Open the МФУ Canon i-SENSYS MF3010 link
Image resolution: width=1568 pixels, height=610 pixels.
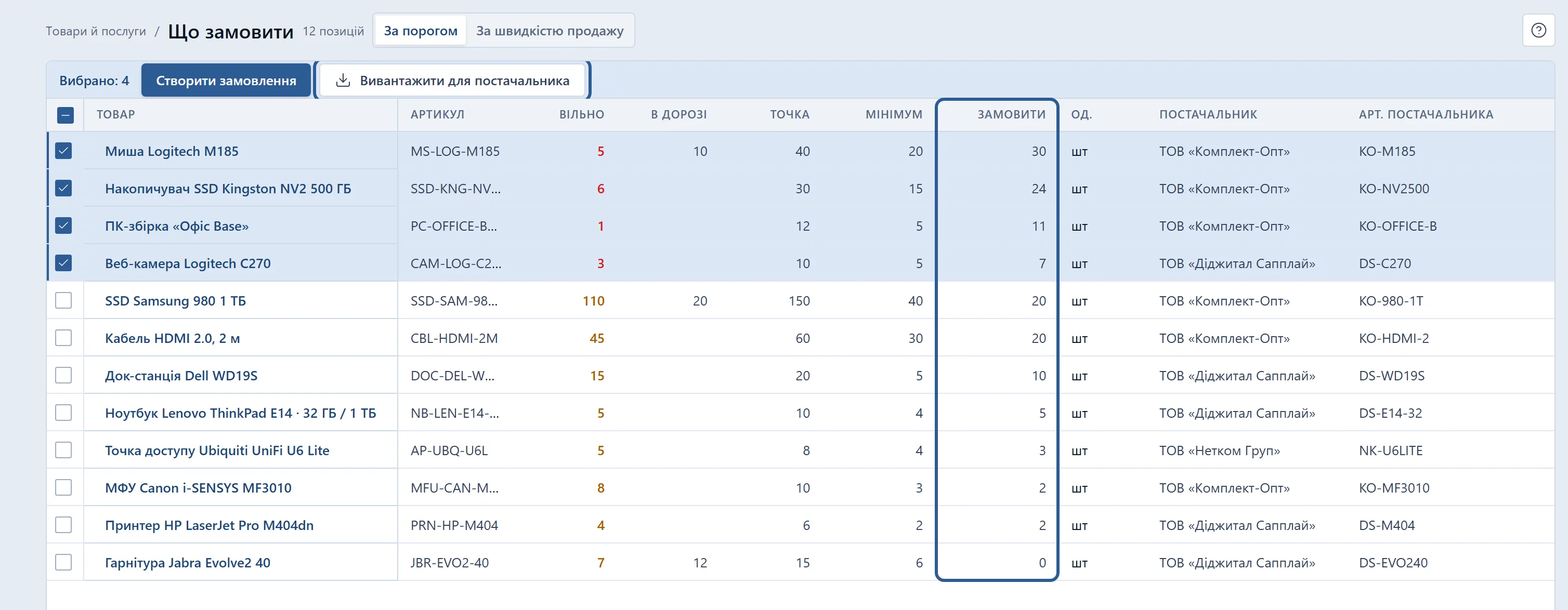point(198,488)
